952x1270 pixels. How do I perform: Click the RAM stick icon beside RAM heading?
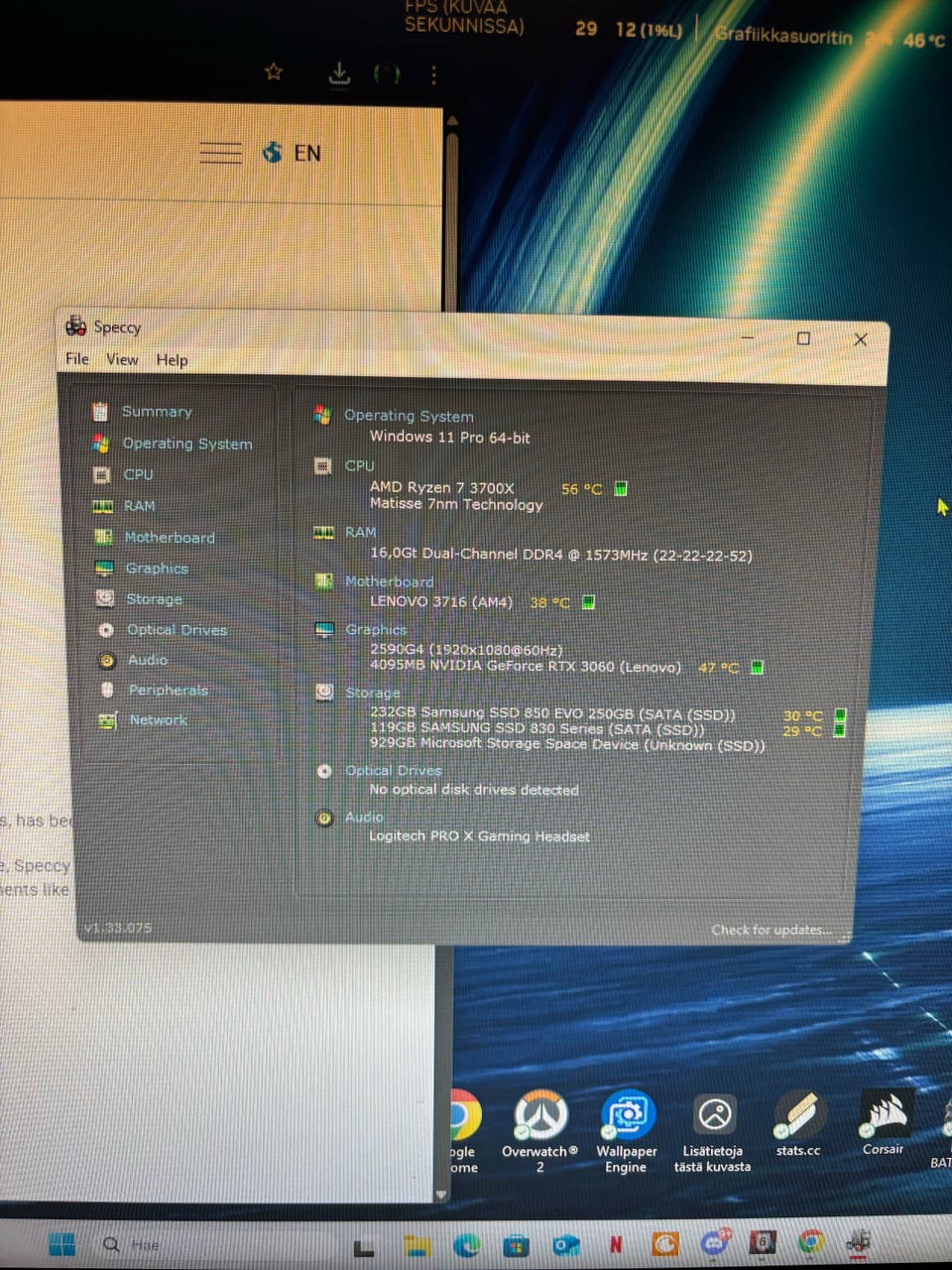pos(323,533)
